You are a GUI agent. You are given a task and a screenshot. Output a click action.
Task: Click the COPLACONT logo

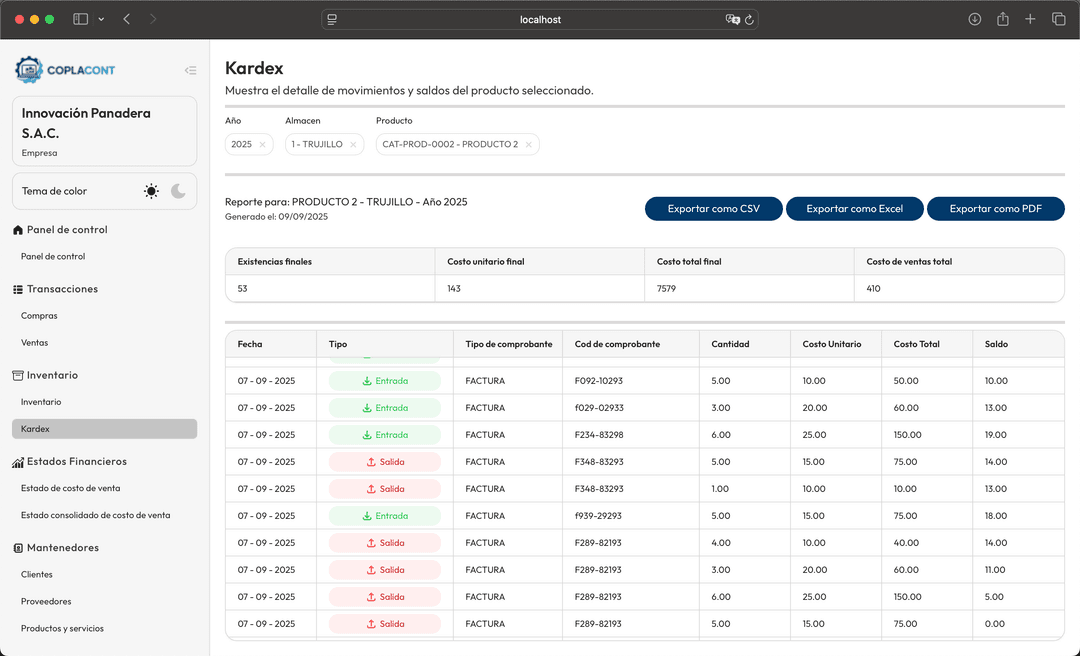pos(65,70)
